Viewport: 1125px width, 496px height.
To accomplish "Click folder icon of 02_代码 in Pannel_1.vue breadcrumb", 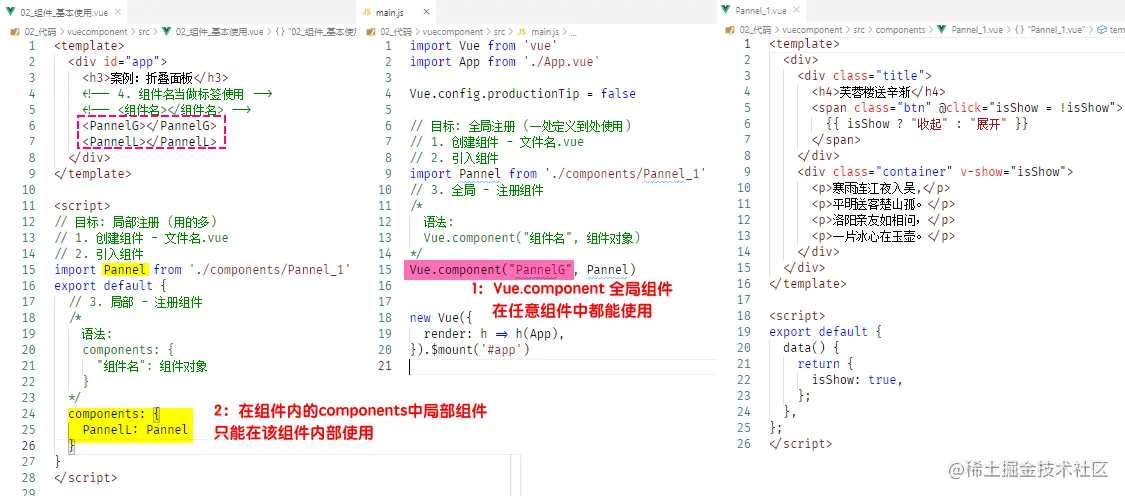I will coord(730,30).
